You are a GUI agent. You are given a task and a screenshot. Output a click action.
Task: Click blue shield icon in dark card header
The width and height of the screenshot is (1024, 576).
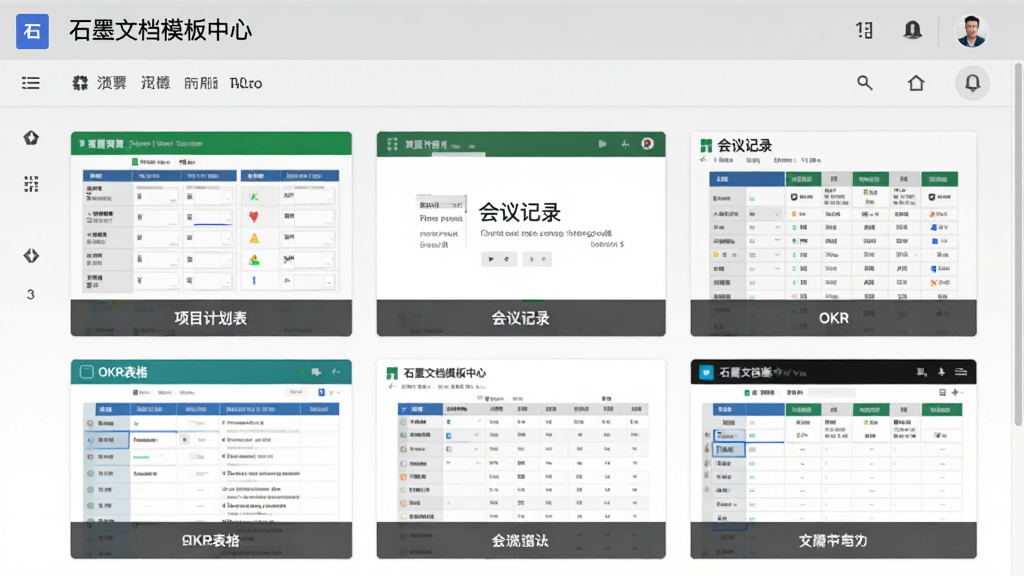pos(706,372)
